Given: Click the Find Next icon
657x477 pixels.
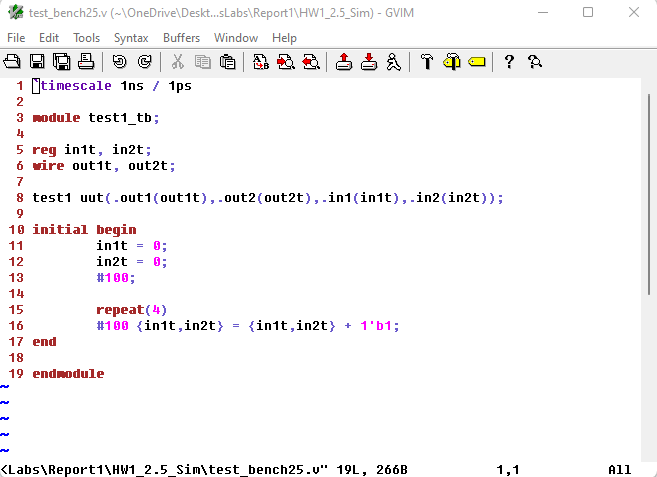Looking at the screenshot, I should coord(285,62).
